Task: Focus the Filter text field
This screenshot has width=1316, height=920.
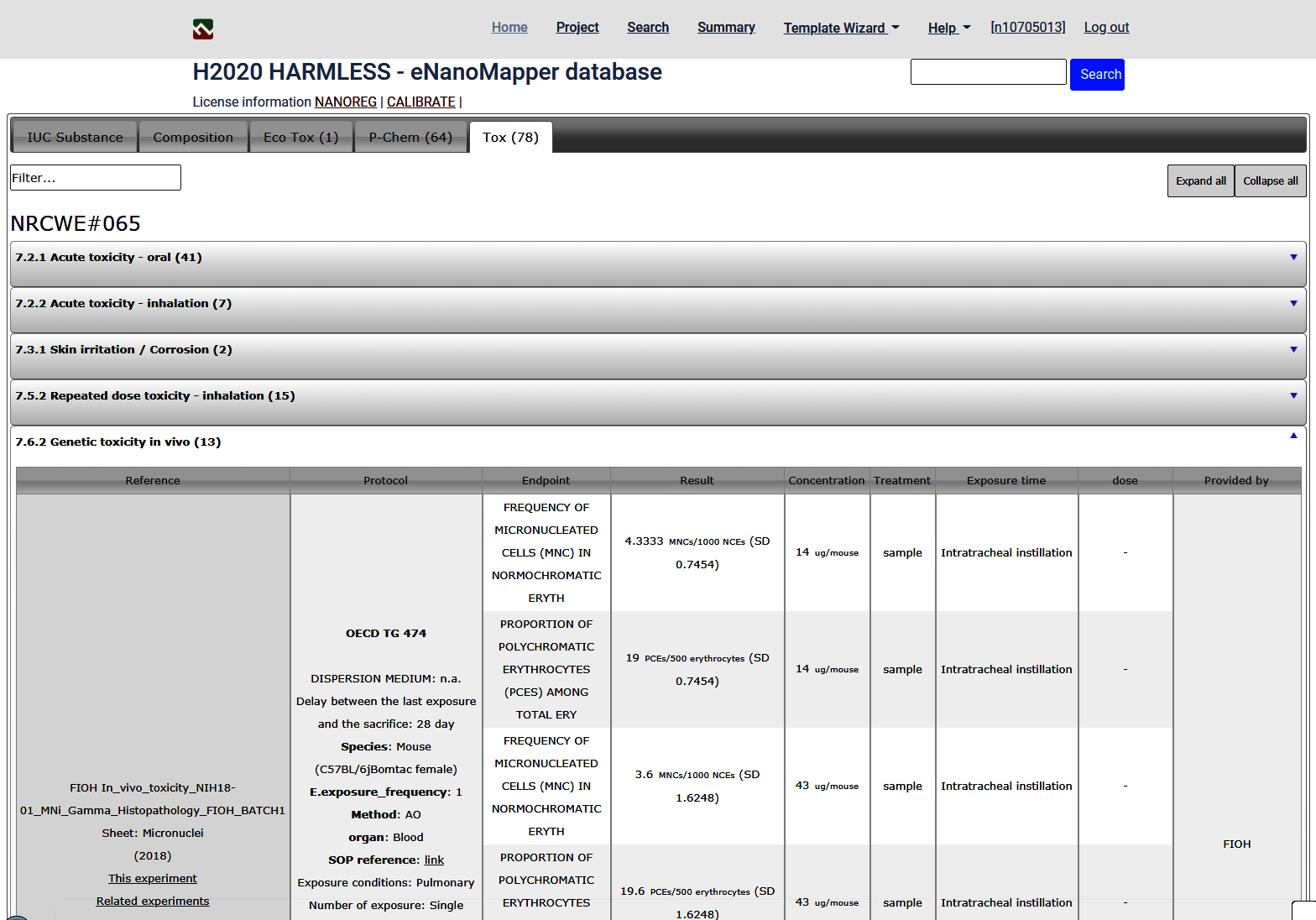Action: (96, 178)
